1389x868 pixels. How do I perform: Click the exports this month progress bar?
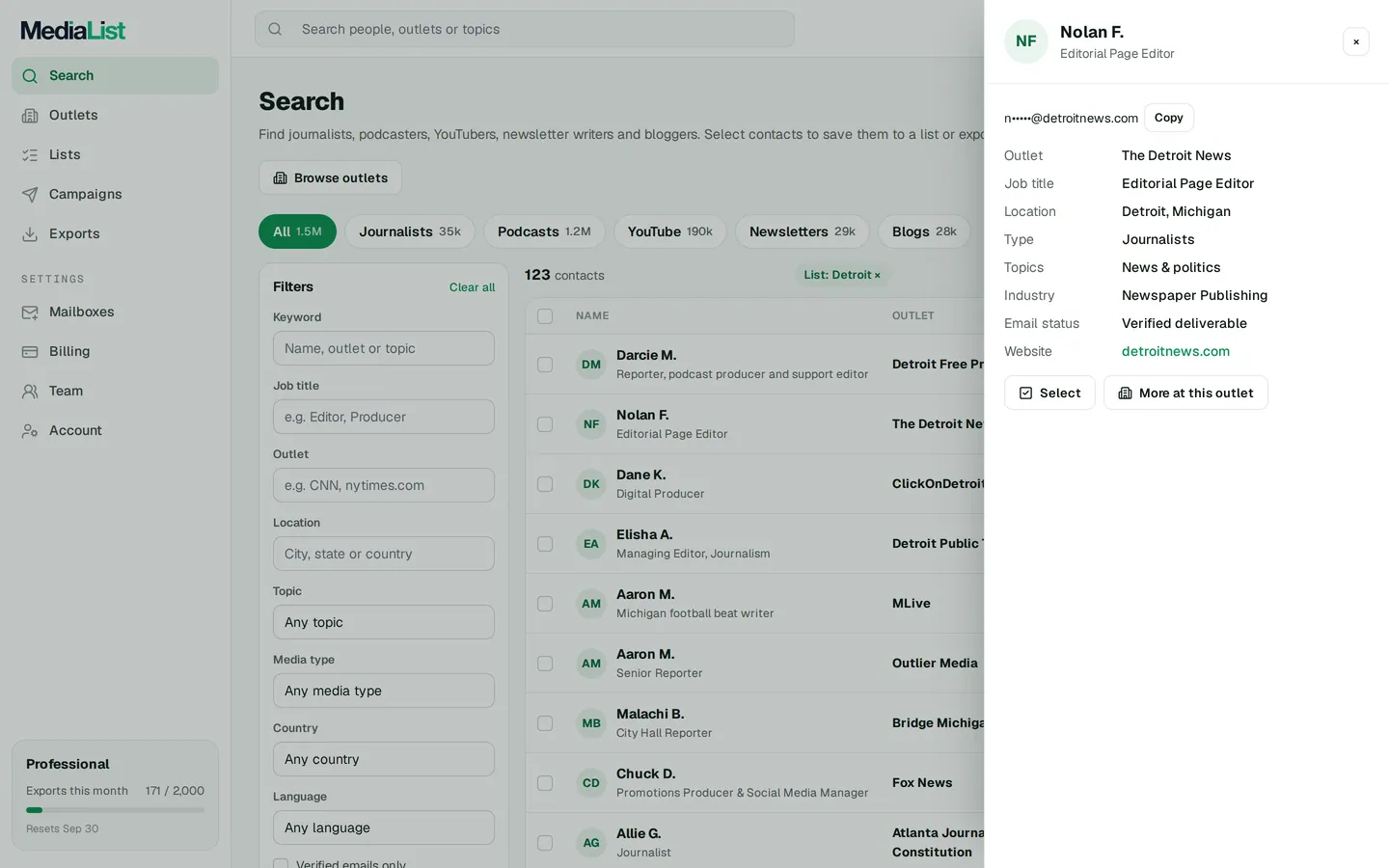pos(115,810)
